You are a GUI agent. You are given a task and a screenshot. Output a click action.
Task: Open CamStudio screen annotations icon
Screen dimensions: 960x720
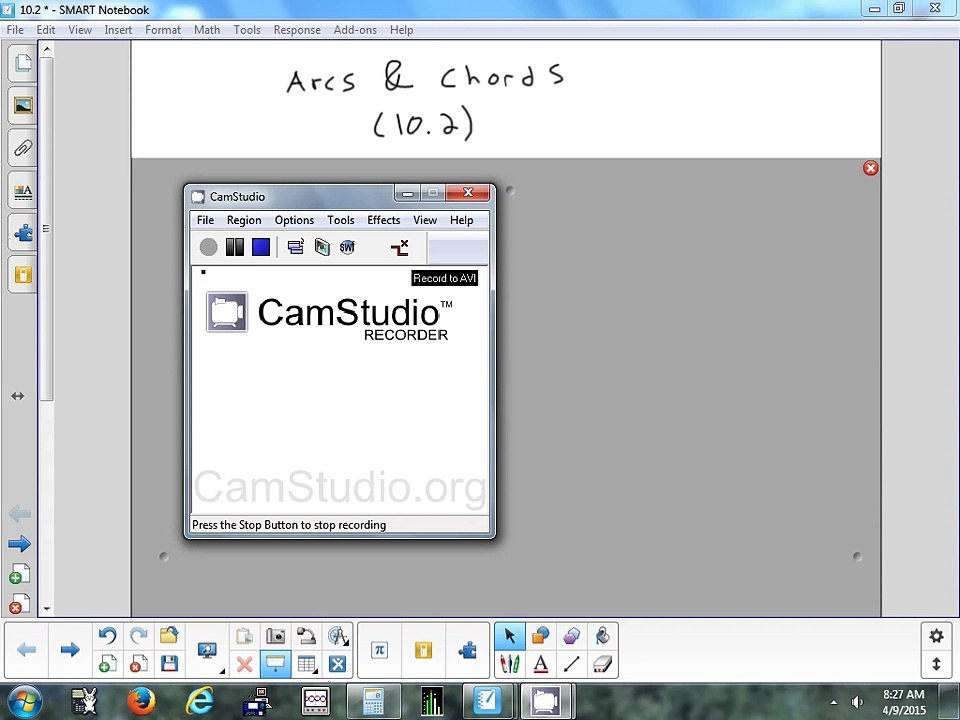tap(322, 247)
